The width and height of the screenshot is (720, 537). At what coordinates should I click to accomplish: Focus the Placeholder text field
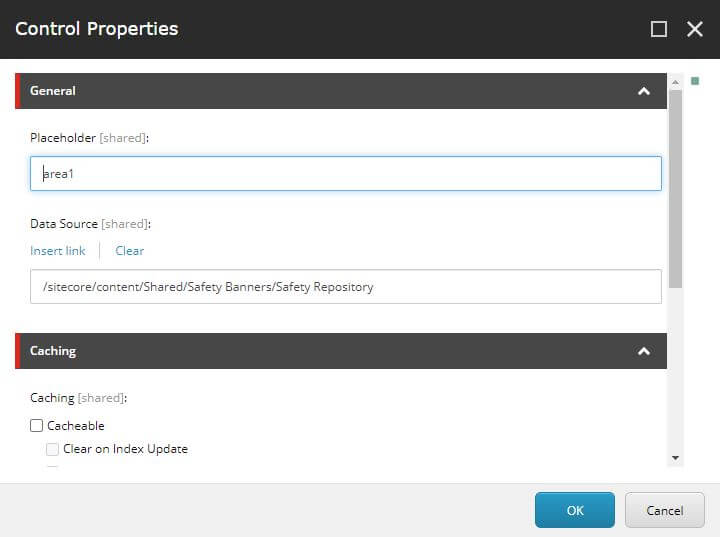point(346,174)
